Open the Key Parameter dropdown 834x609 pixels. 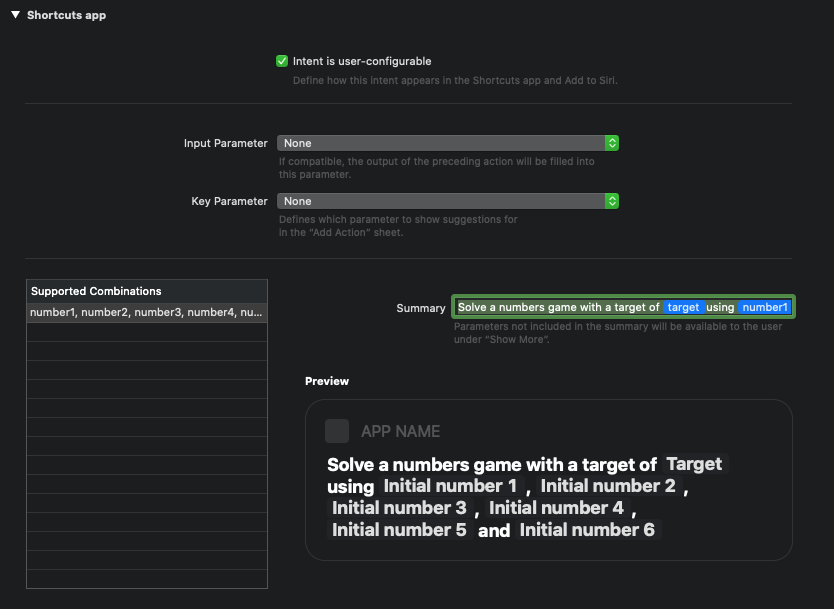click(440, 201)
